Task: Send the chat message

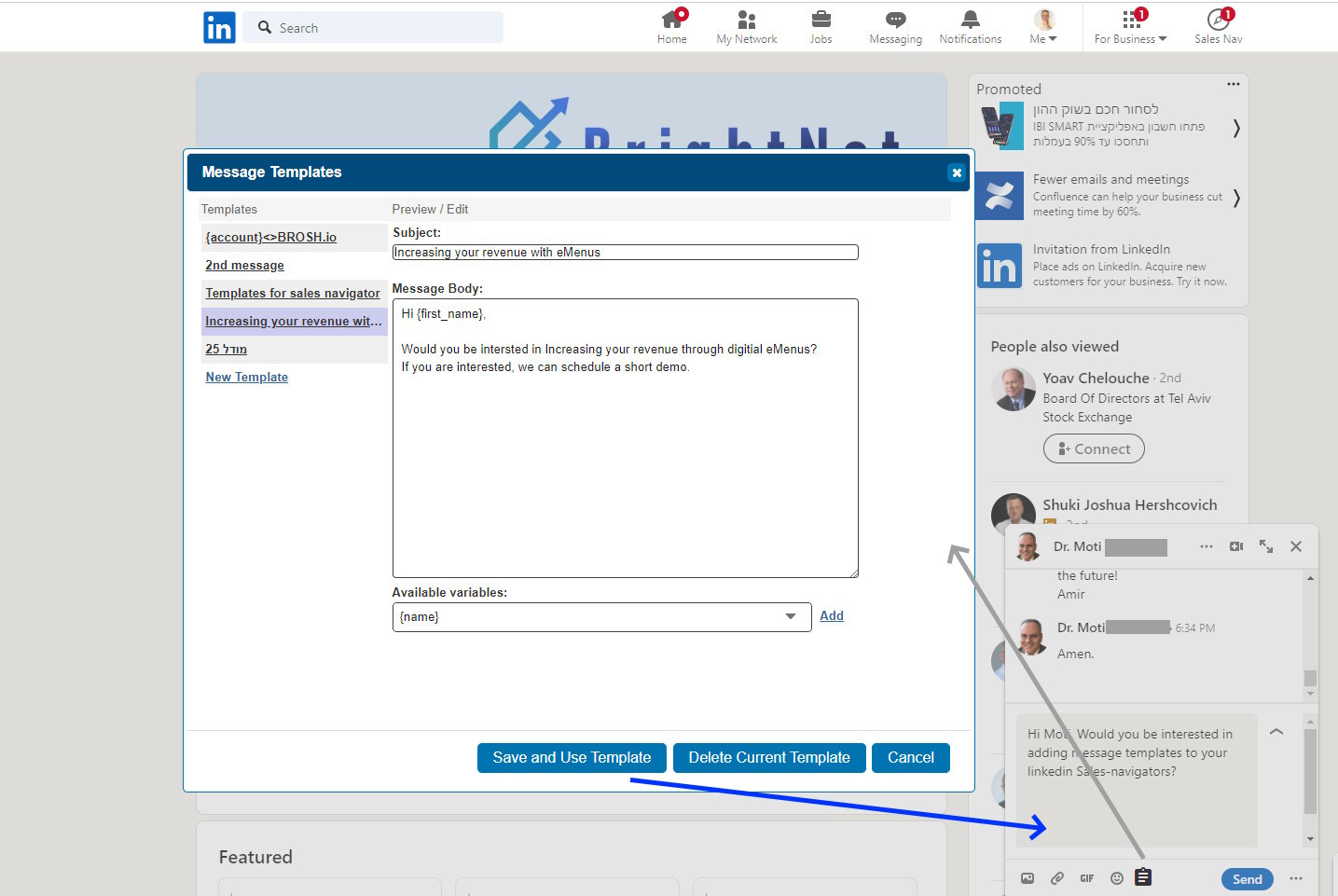Action: (x=1248, y=879)
